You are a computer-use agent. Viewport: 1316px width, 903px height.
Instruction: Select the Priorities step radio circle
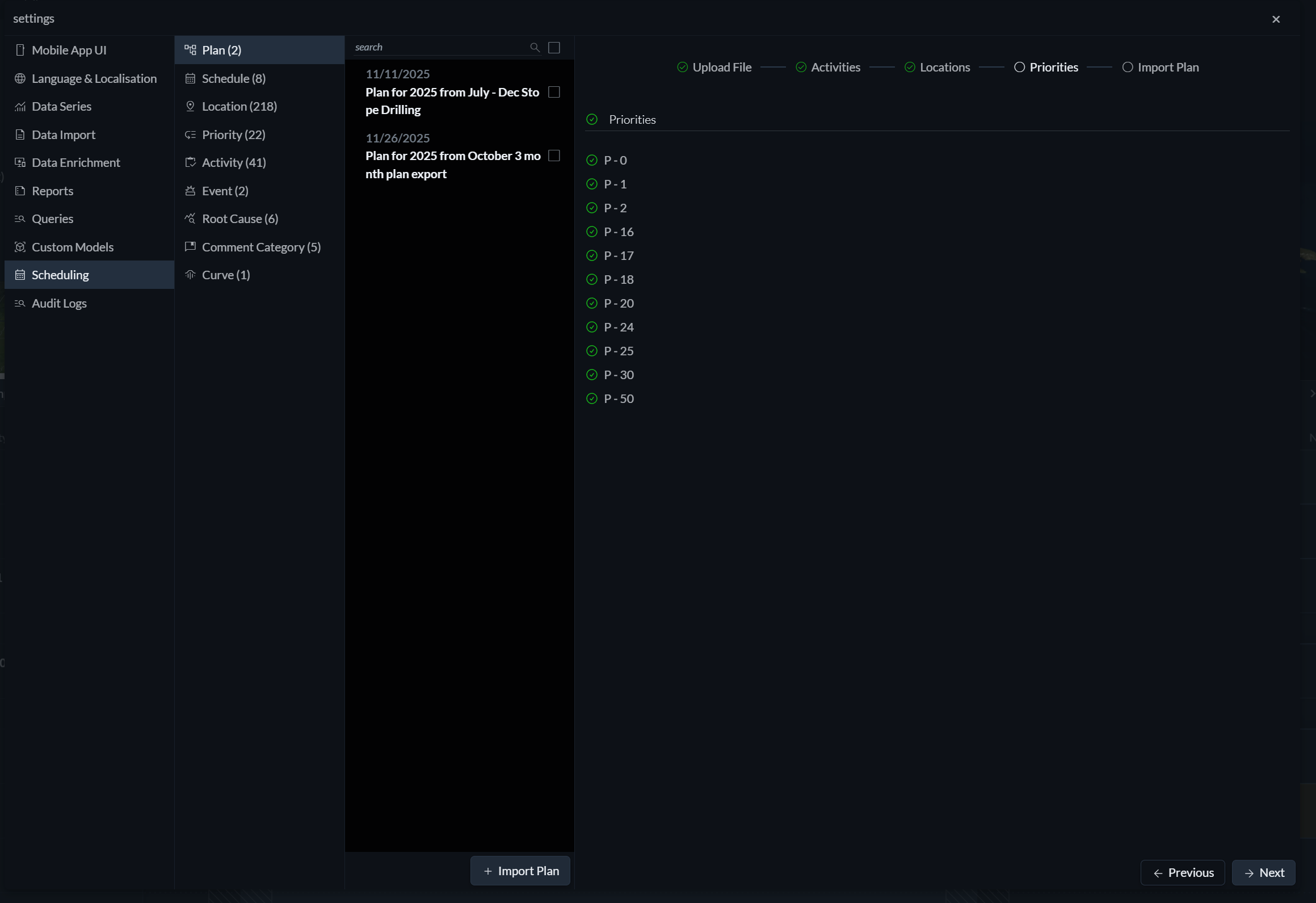pyautogui.click(x=1019, y=67)
